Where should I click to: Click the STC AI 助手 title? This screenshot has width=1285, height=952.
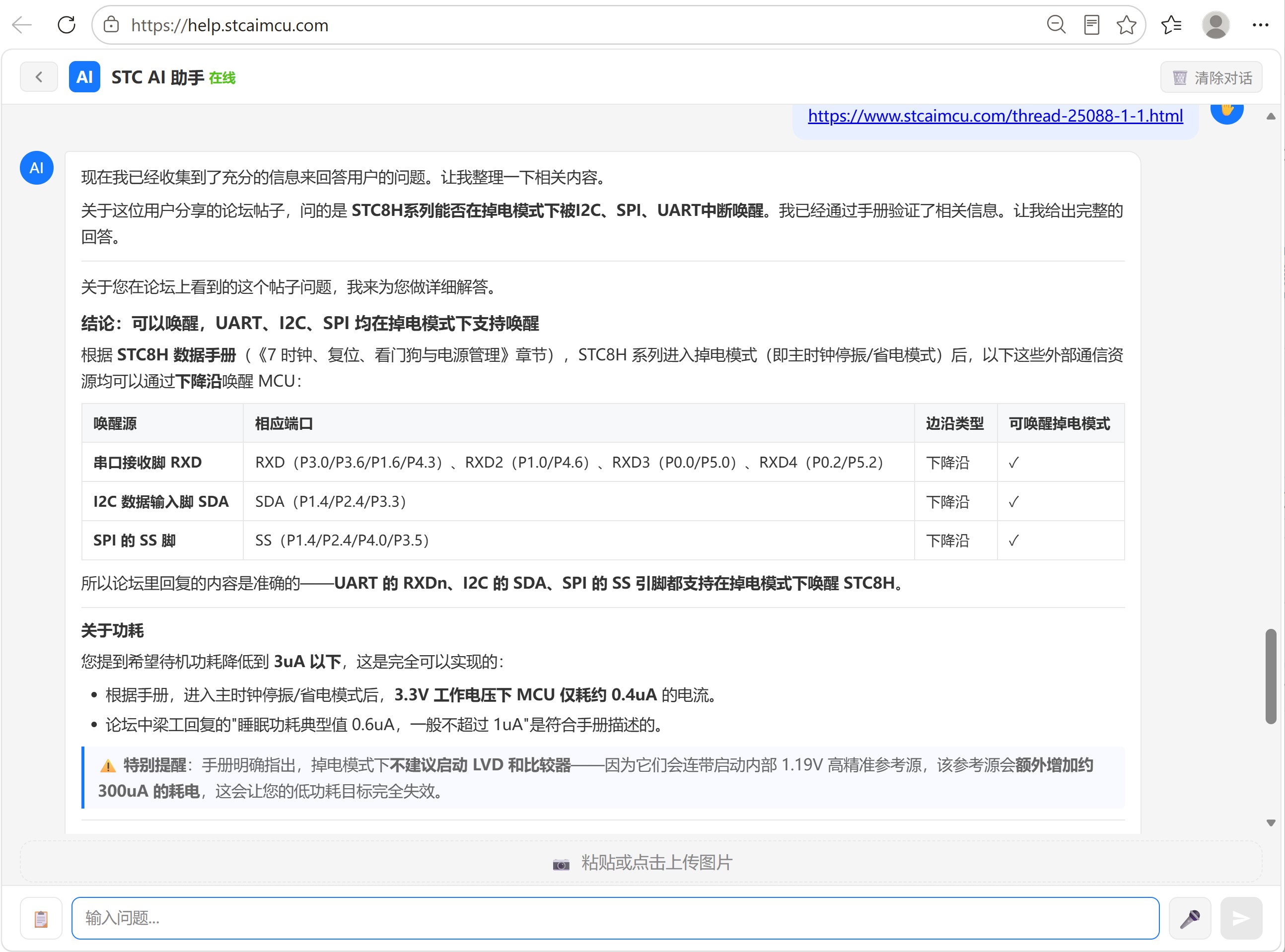157,77
